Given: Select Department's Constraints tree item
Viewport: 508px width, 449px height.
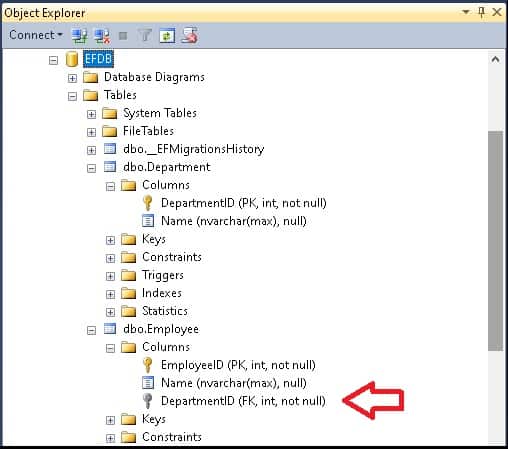Looking at the screenshot, I should [172, 257].
